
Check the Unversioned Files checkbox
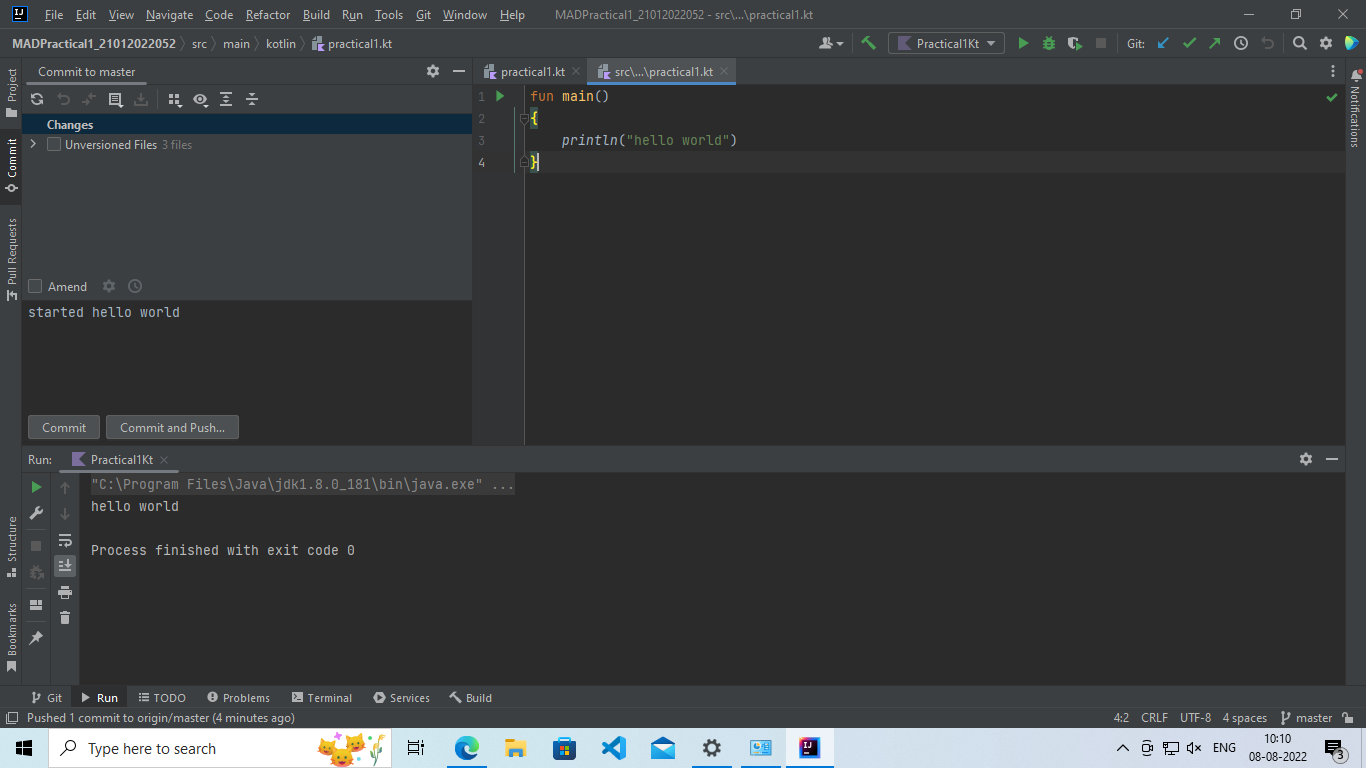54,144
